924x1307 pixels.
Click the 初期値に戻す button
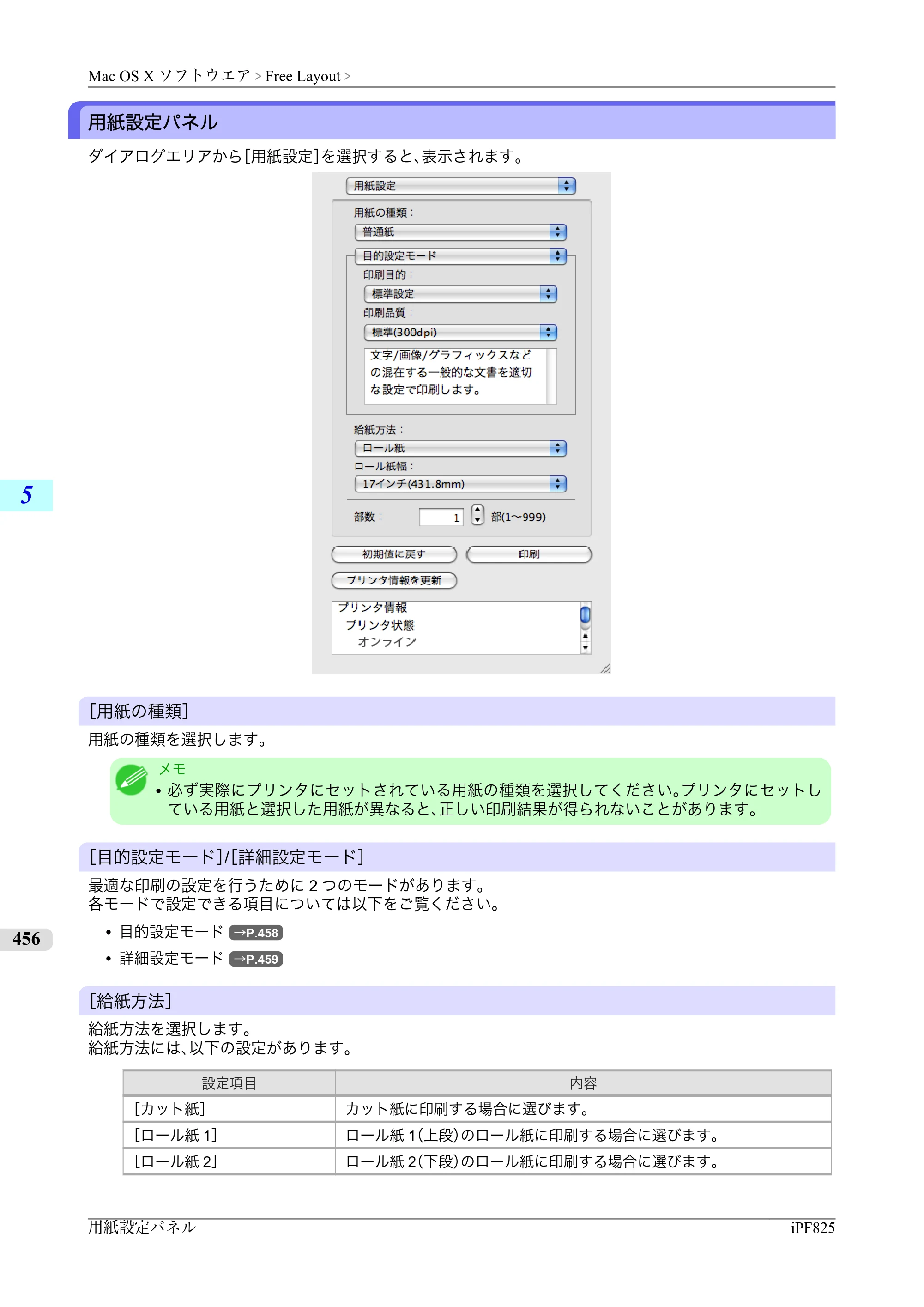coord(394,554)
